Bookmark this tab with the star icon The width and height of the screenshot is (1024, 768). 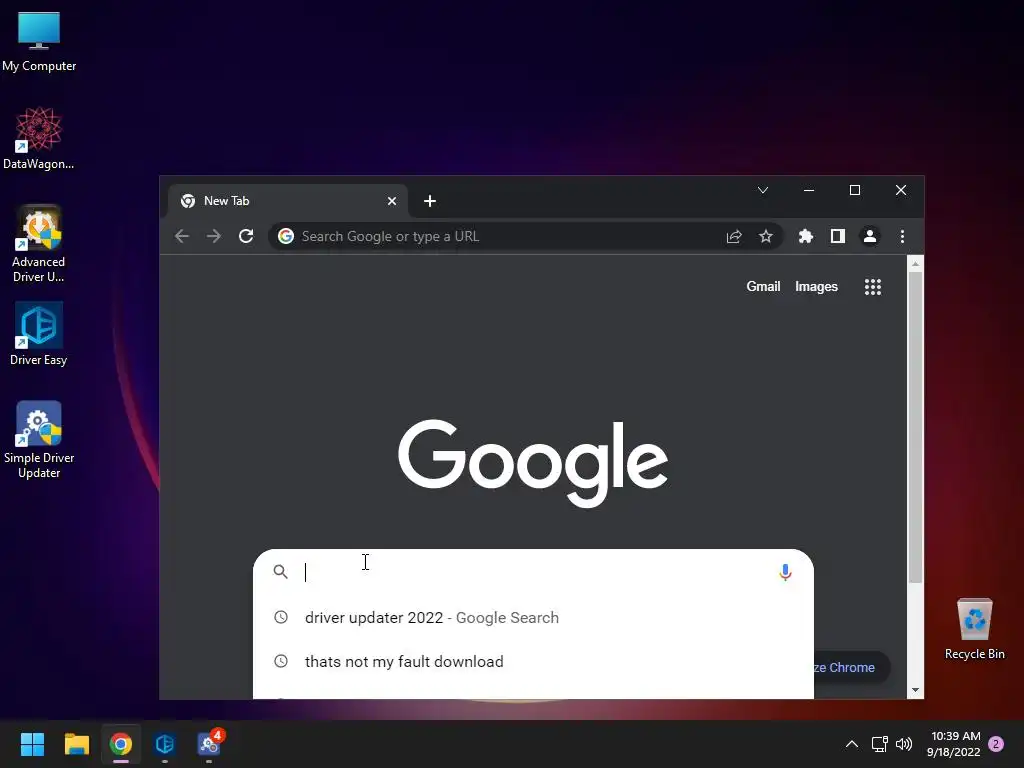point(766,236)
